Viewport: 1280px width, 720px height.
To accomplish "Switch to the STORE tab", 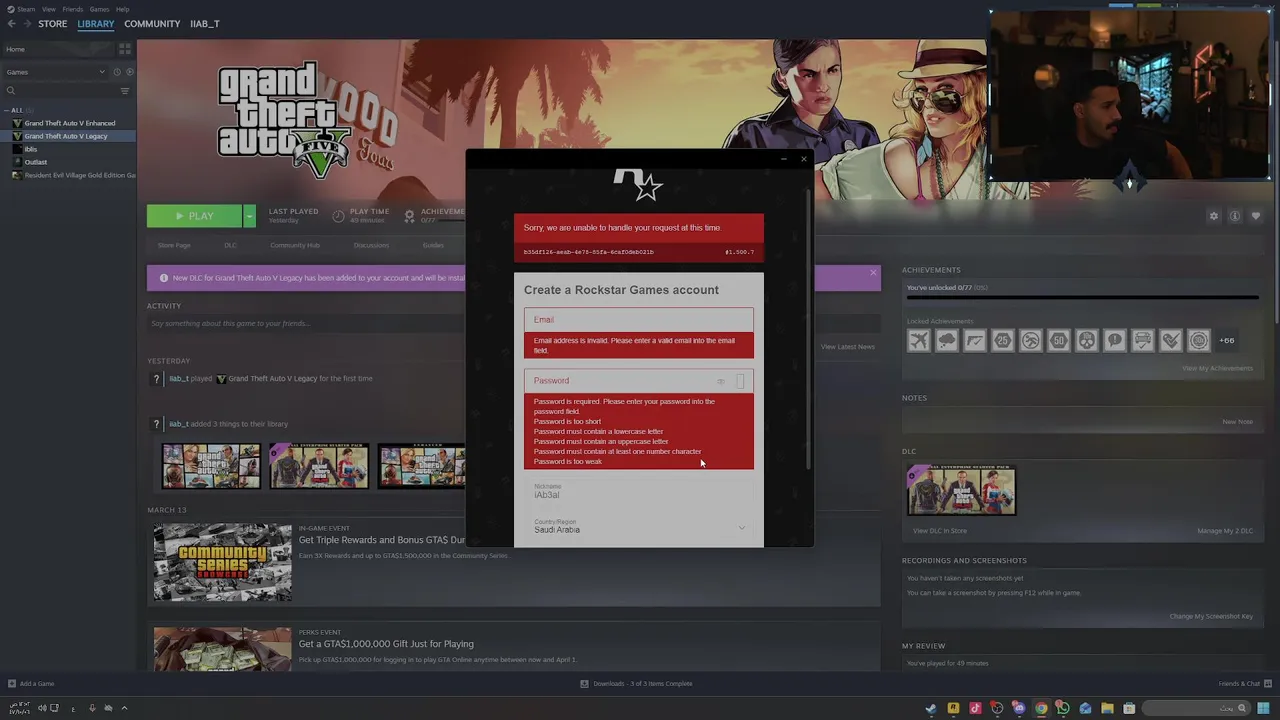I will tap(53, 23).
